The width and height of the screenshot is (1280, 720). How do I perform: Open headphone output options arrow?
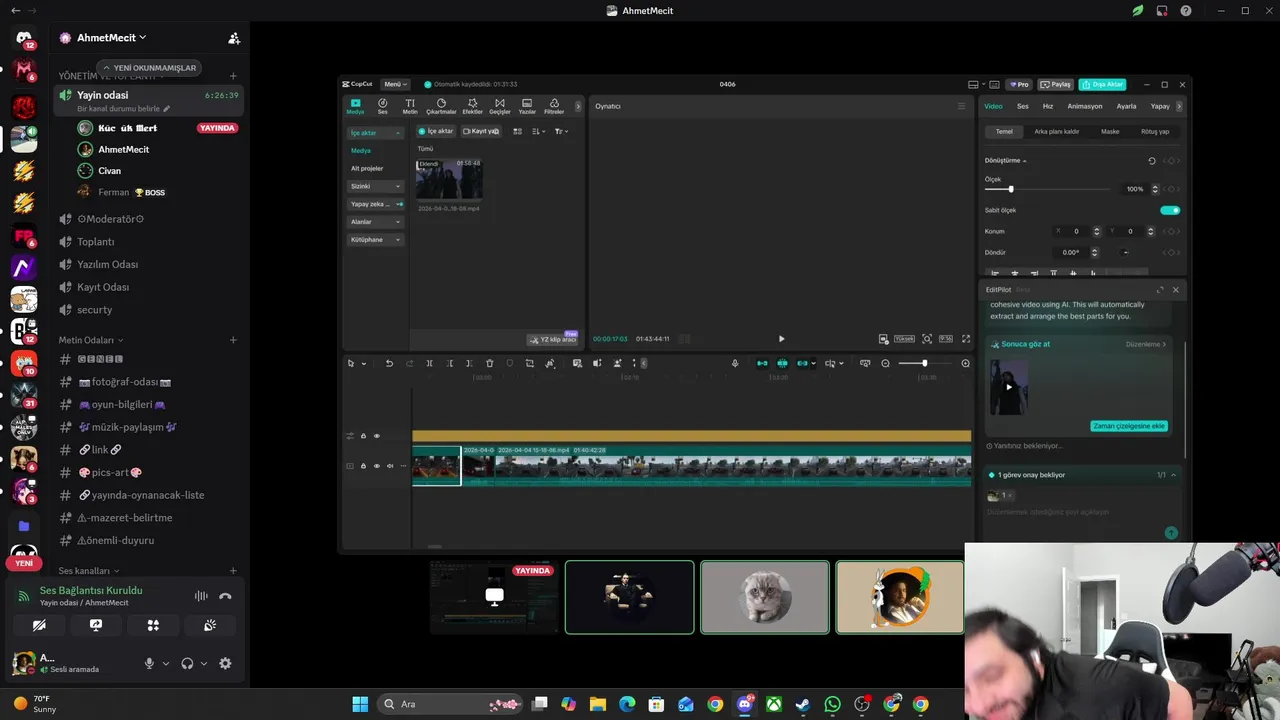point(204,664)
